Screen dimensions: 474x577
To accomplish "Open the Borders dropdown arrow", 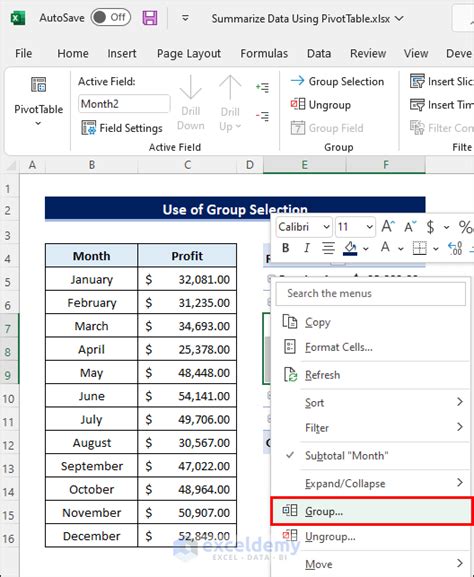I will pos(436,249).
